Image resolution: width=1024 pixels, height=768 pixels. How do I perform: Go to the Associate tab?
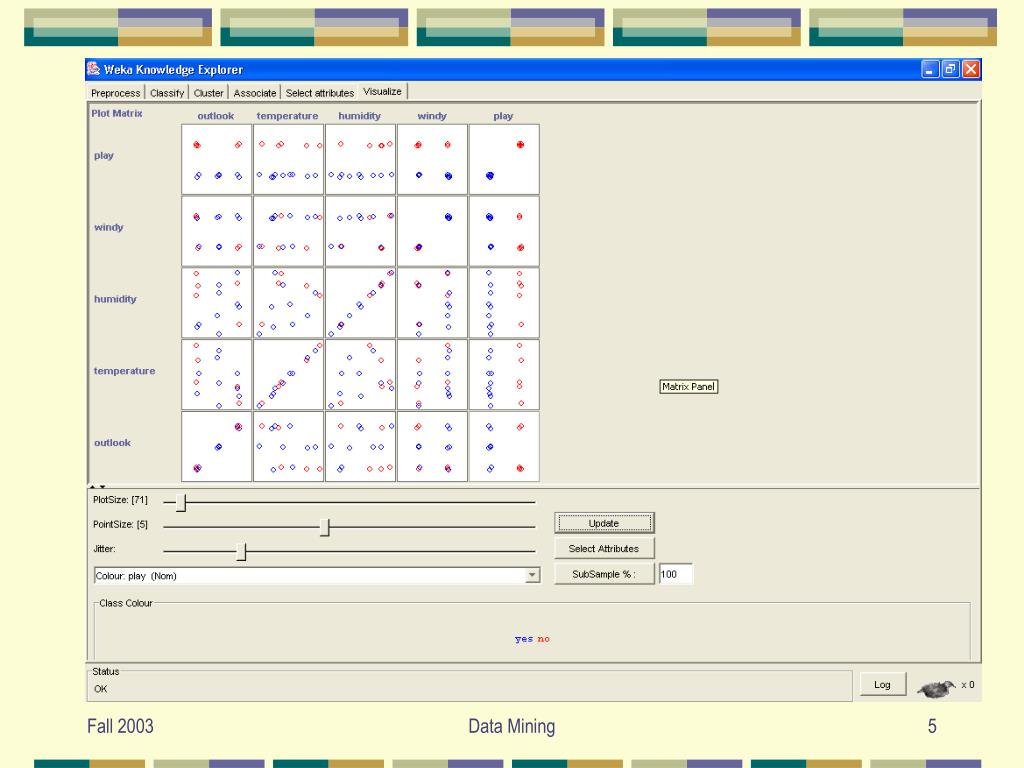255,93
